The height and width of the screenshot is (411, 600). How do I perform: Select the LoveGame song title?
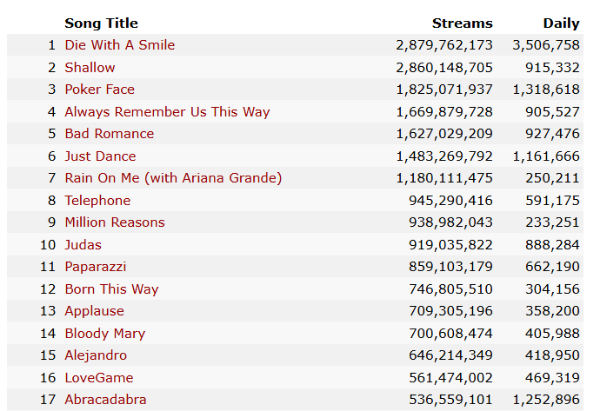pyautogui.click(x=99, y=377)
